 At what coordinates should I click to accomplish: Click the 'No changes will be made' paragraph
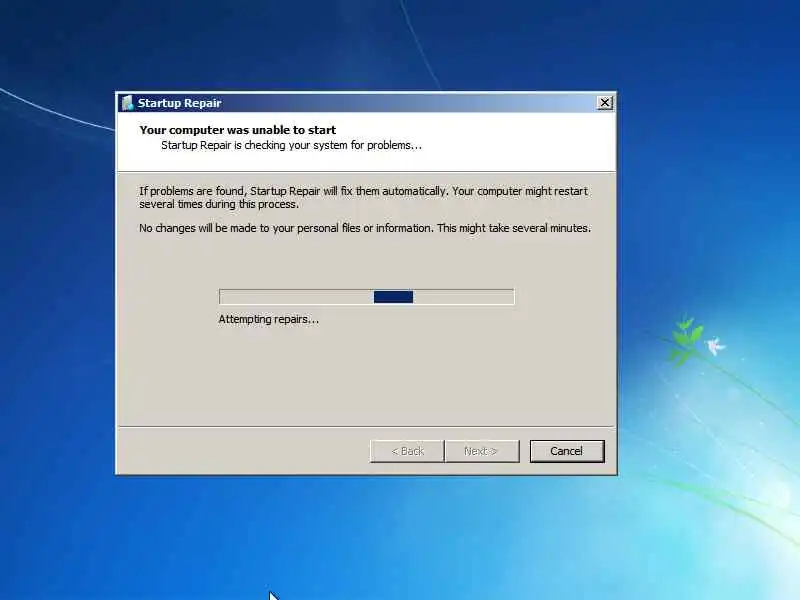point(365,228)
